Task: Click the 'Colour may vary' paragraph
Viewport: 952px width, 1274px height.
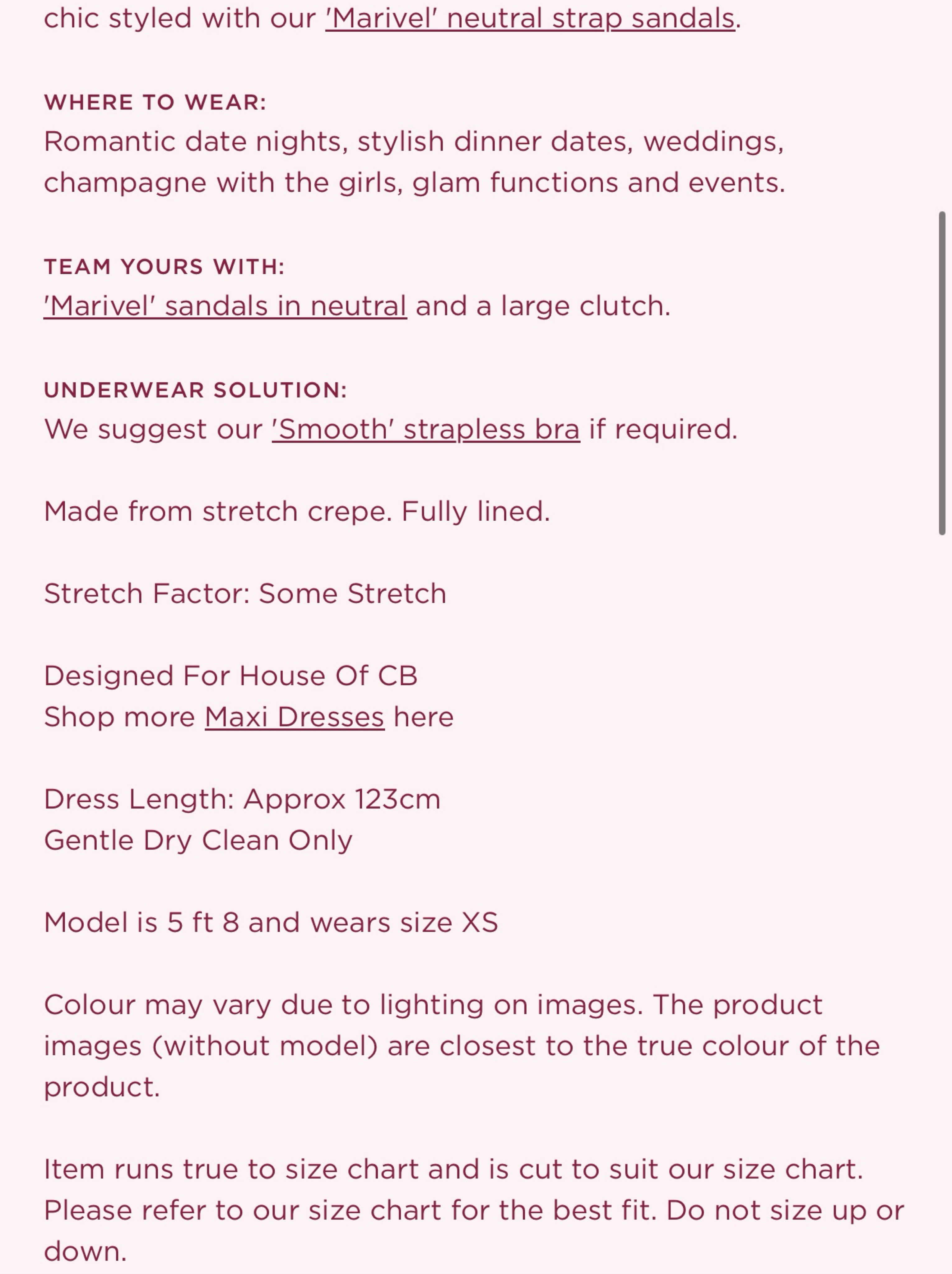Action: click(x=462, y=1046)
